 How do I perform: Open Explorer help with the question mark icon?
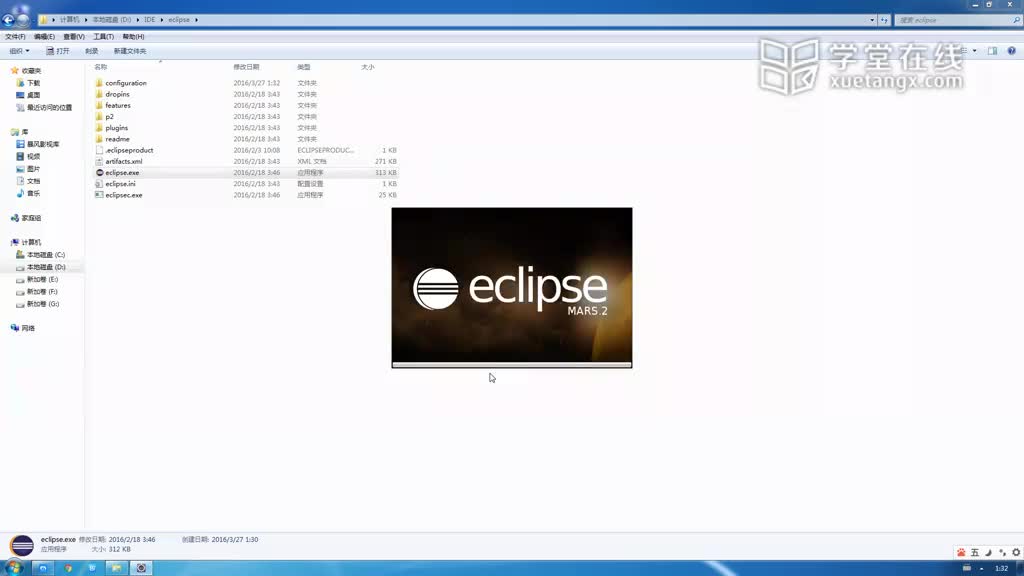point(1012,51)
